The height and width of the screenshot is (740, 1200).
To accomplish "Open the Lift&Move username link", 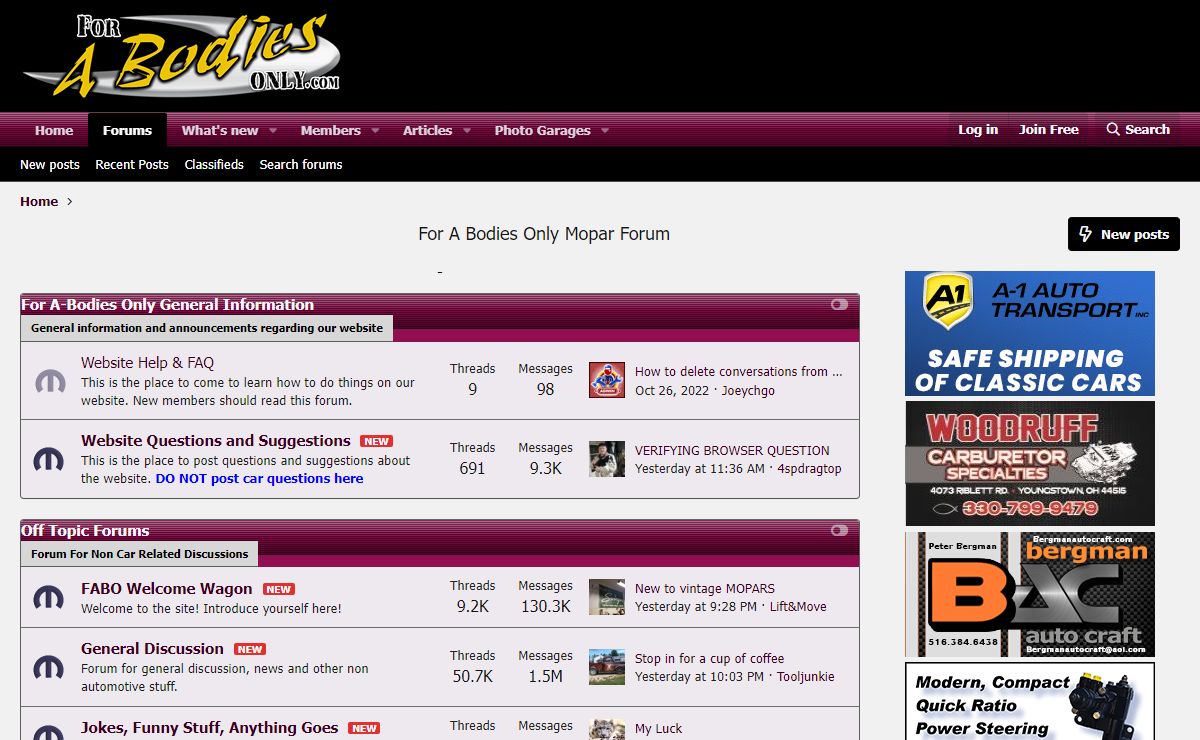I will (798, 606).
